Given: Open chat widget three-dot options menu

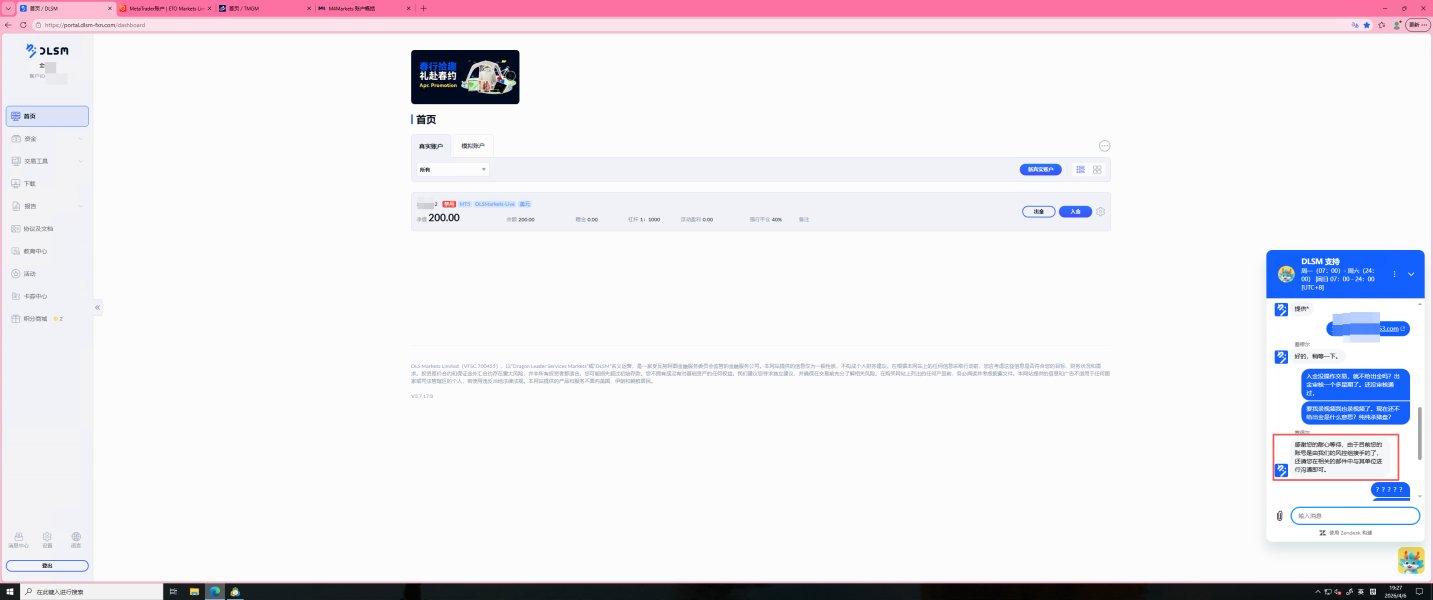Looking at the screenshot, I should [x=1394, y=274].
